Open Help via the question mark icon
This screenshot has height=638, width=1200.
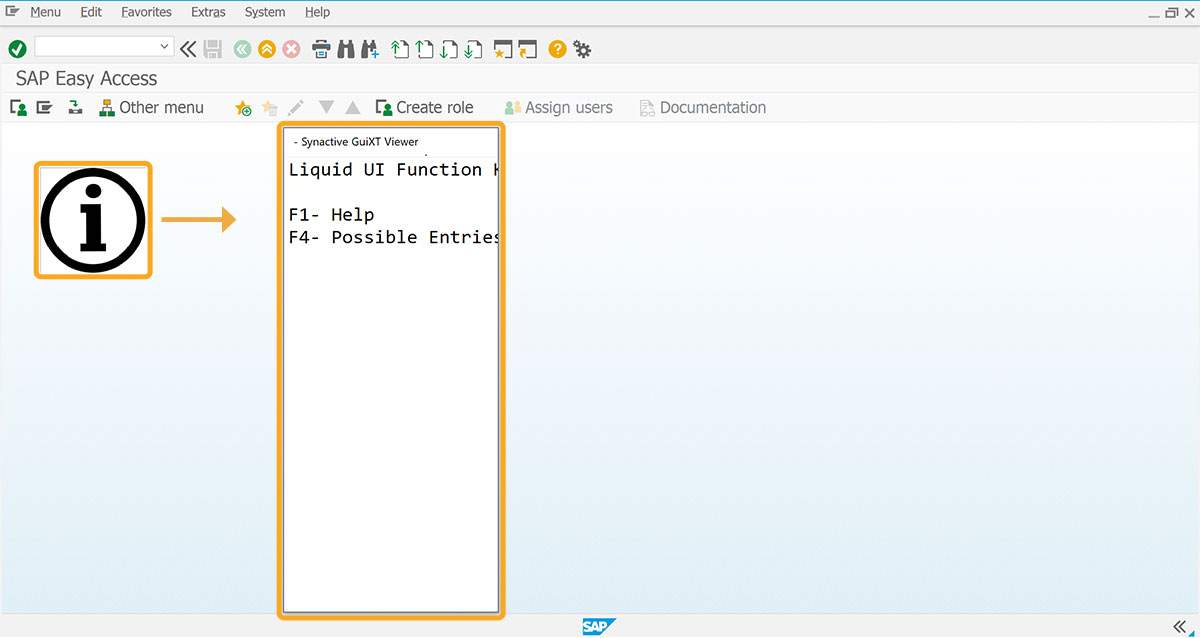click(557, 48)
